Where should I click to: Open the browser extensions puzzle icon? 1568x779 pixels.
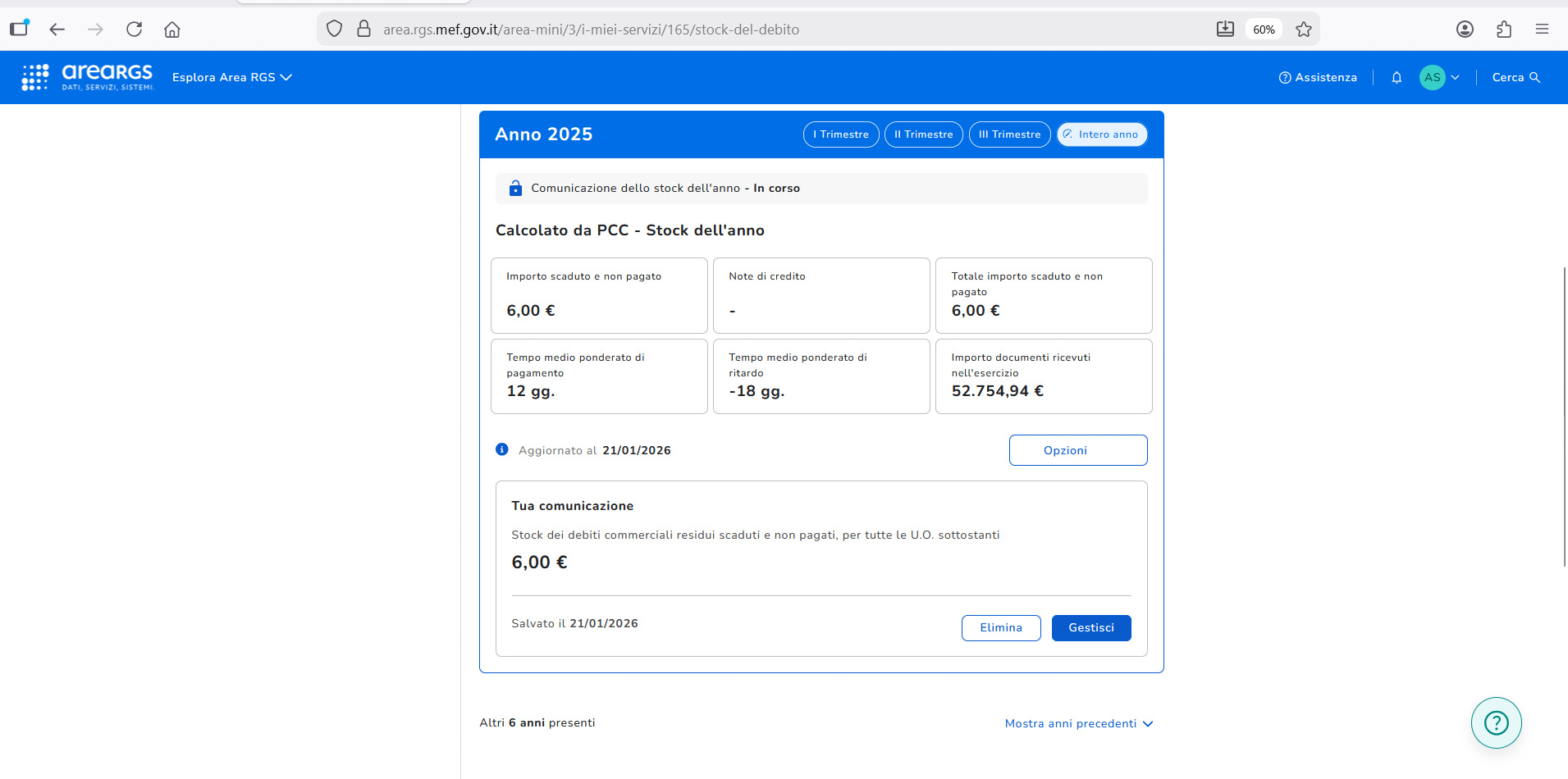tap(1503, 30)
